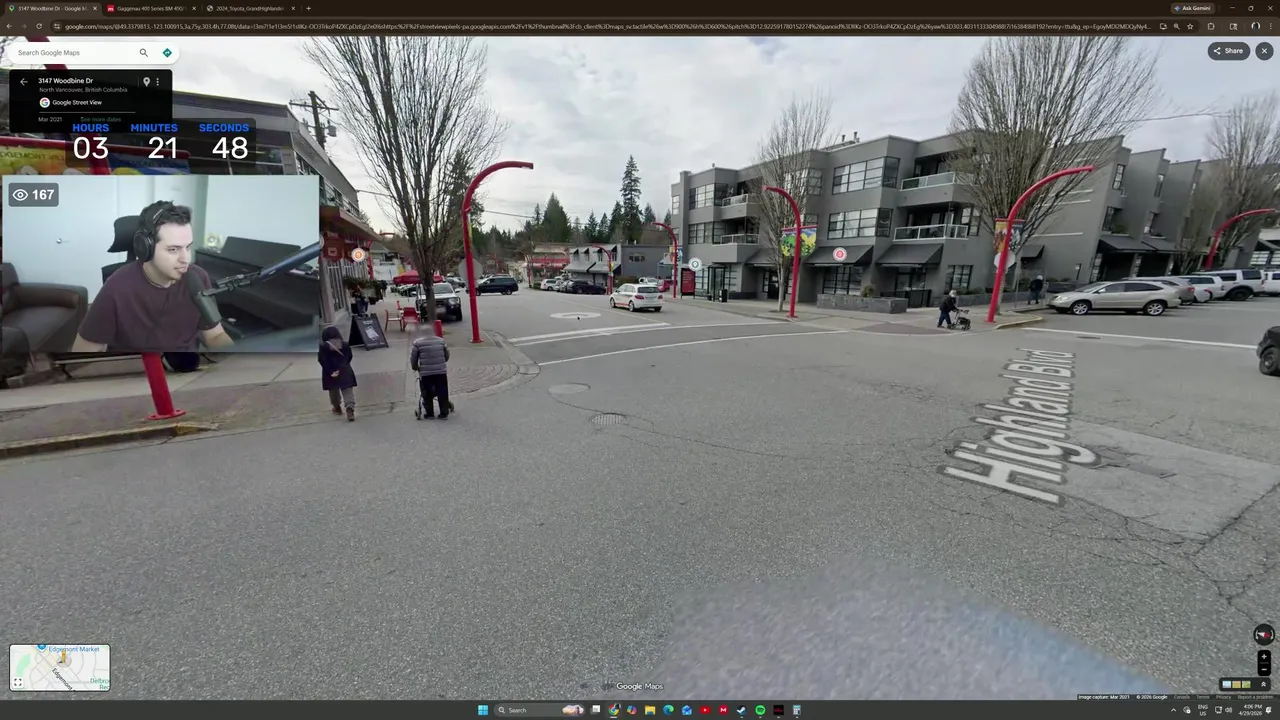Image resolution: width=1280 pixels, height=720 pixels.
Task: Click the browser back arrow
Action: click(x=10, y=26)
